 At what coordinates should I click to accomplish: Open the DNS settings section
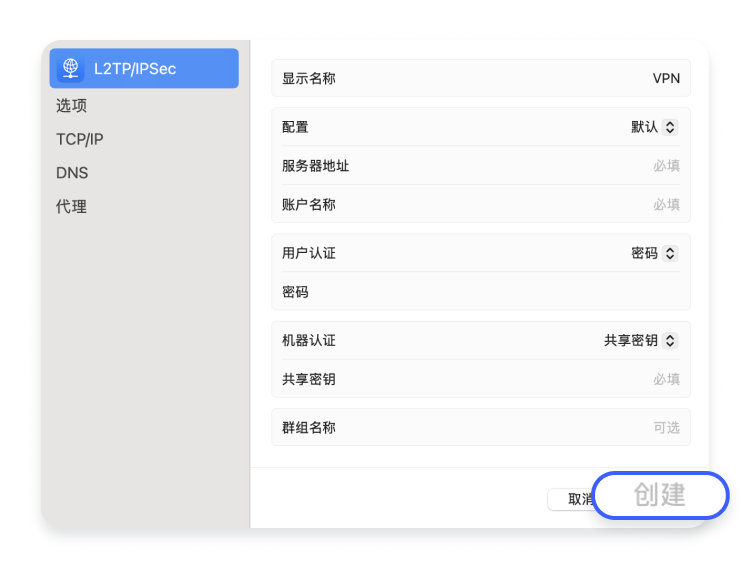point(72,173)
